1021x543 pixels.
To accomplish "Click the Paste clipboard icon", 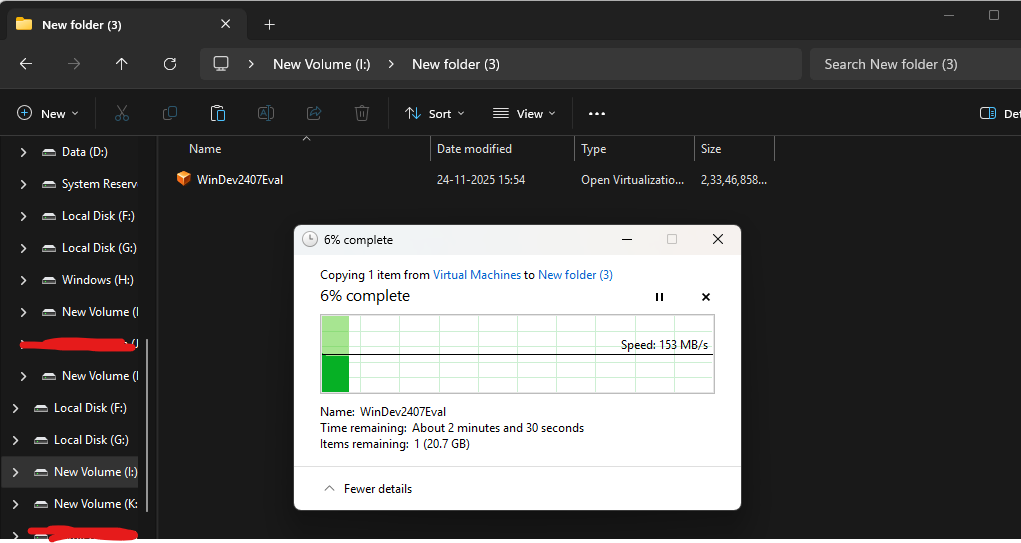I will pyautogui.click(x=218, y=114).
